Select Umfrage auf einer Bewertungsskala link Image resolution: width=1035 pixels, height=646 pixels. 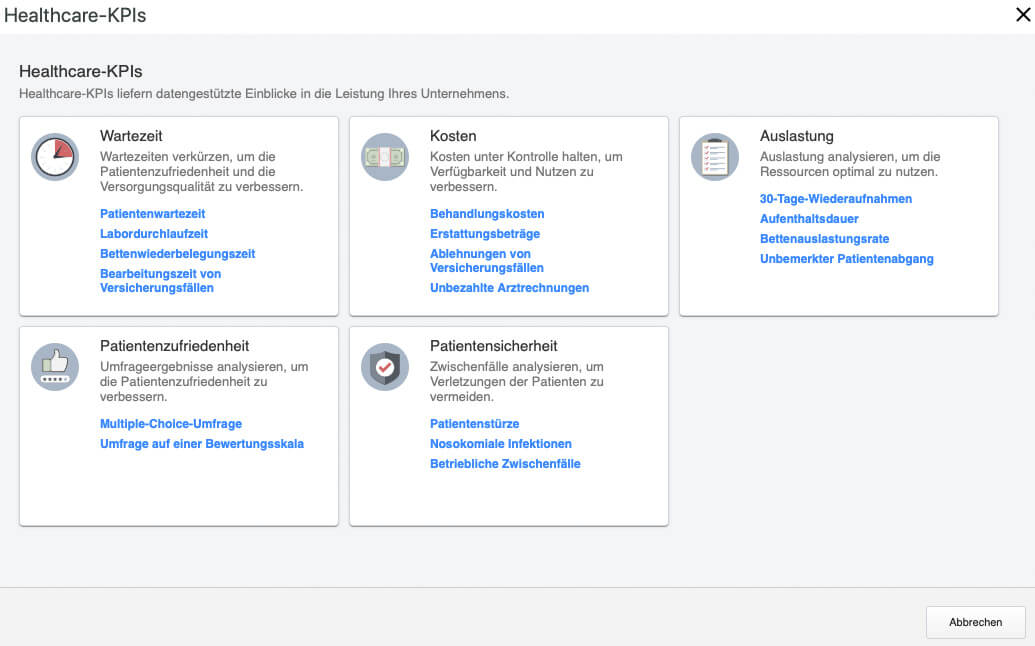point(202,443)
